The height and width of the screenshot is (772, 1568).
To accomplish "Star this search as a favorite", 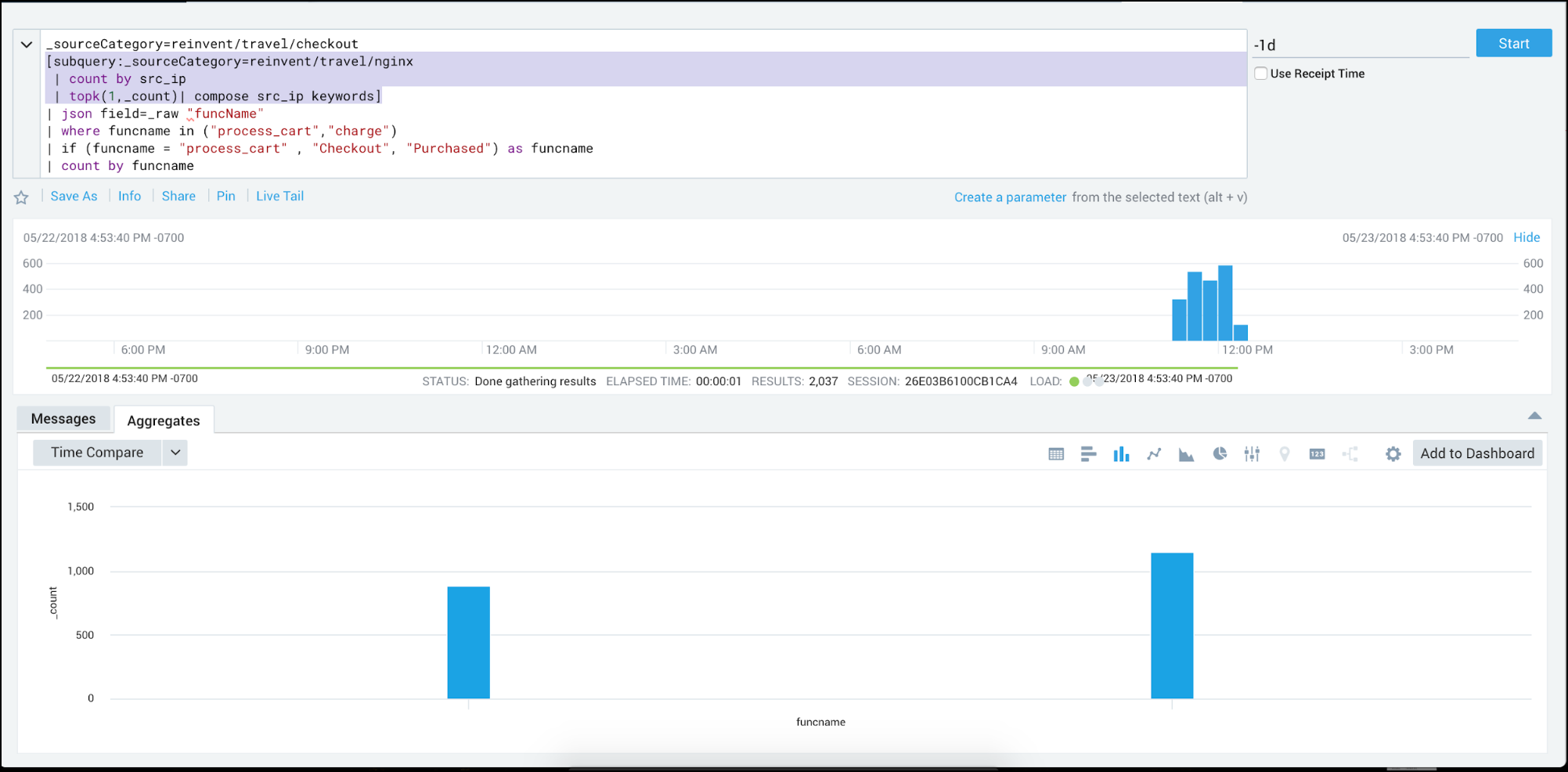I will tap(21, 197).
